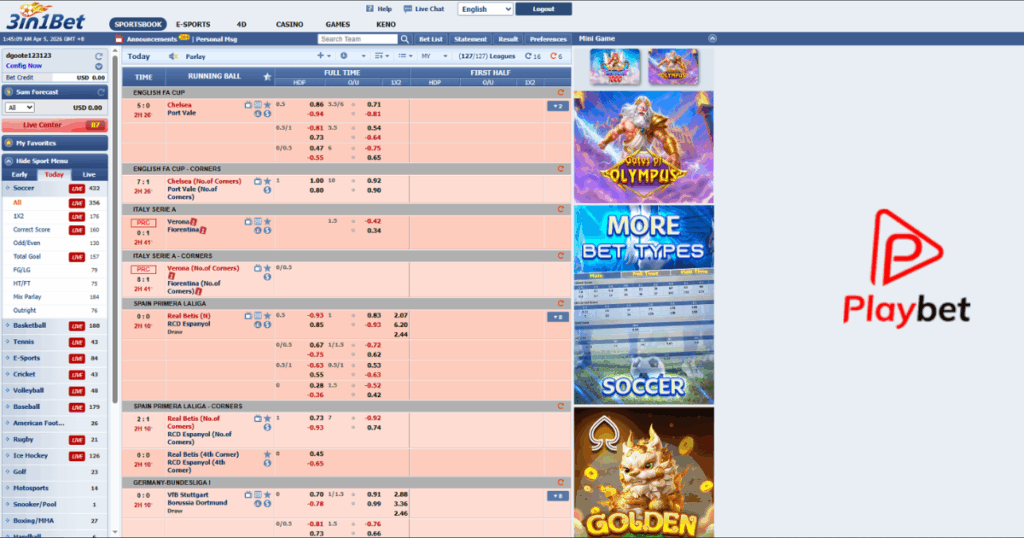This screenshot has width=1024, height=538.
Task: Open Preferences
Action: 548,39
